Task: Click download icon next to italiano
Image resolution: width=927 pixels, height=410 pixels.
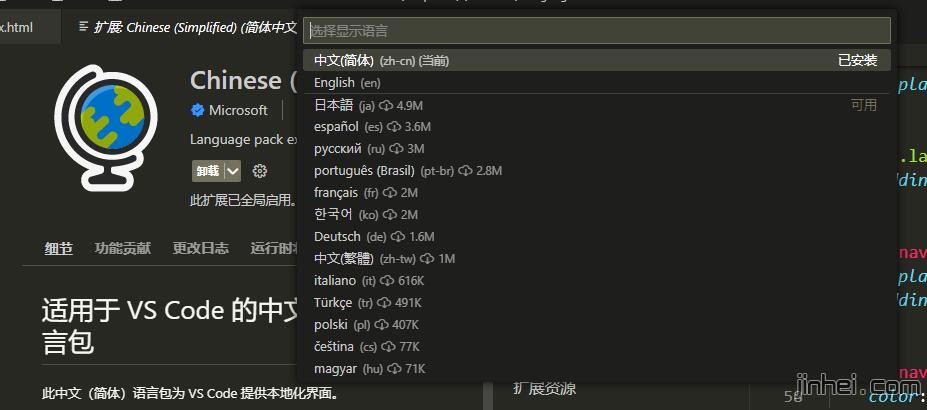Action: [x=387, y=281]
